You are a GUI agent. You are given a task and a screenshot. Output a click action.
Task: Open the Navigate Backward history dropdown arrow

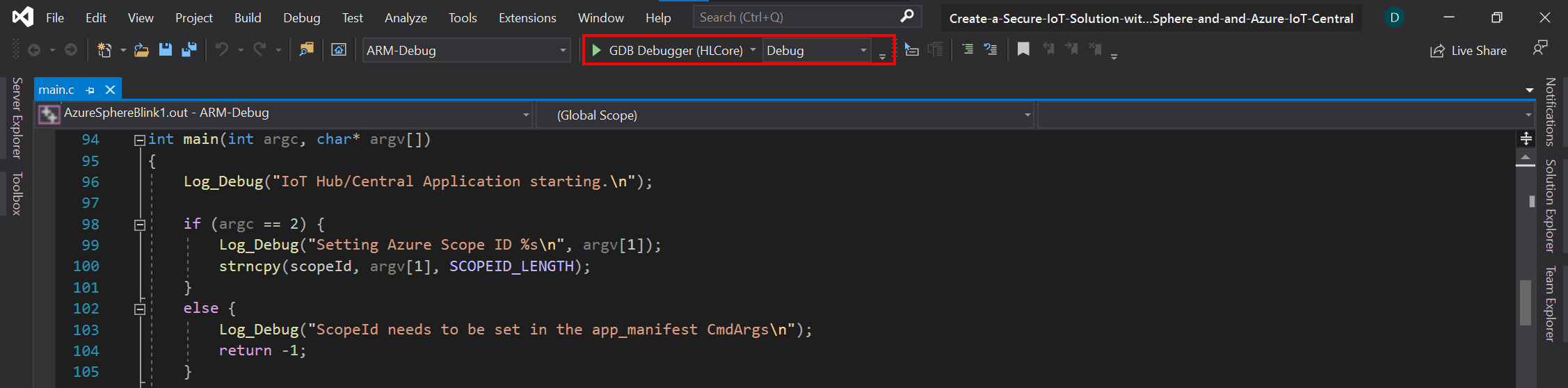pos(52,50)
